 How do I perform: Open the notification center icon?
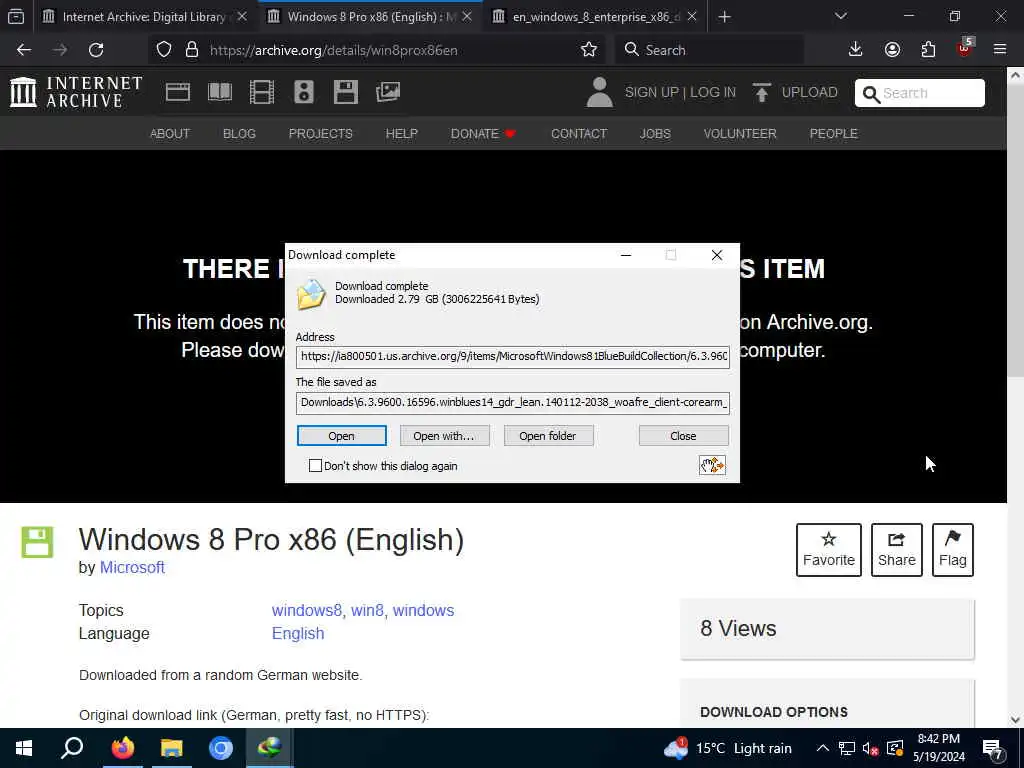[992, 748]
